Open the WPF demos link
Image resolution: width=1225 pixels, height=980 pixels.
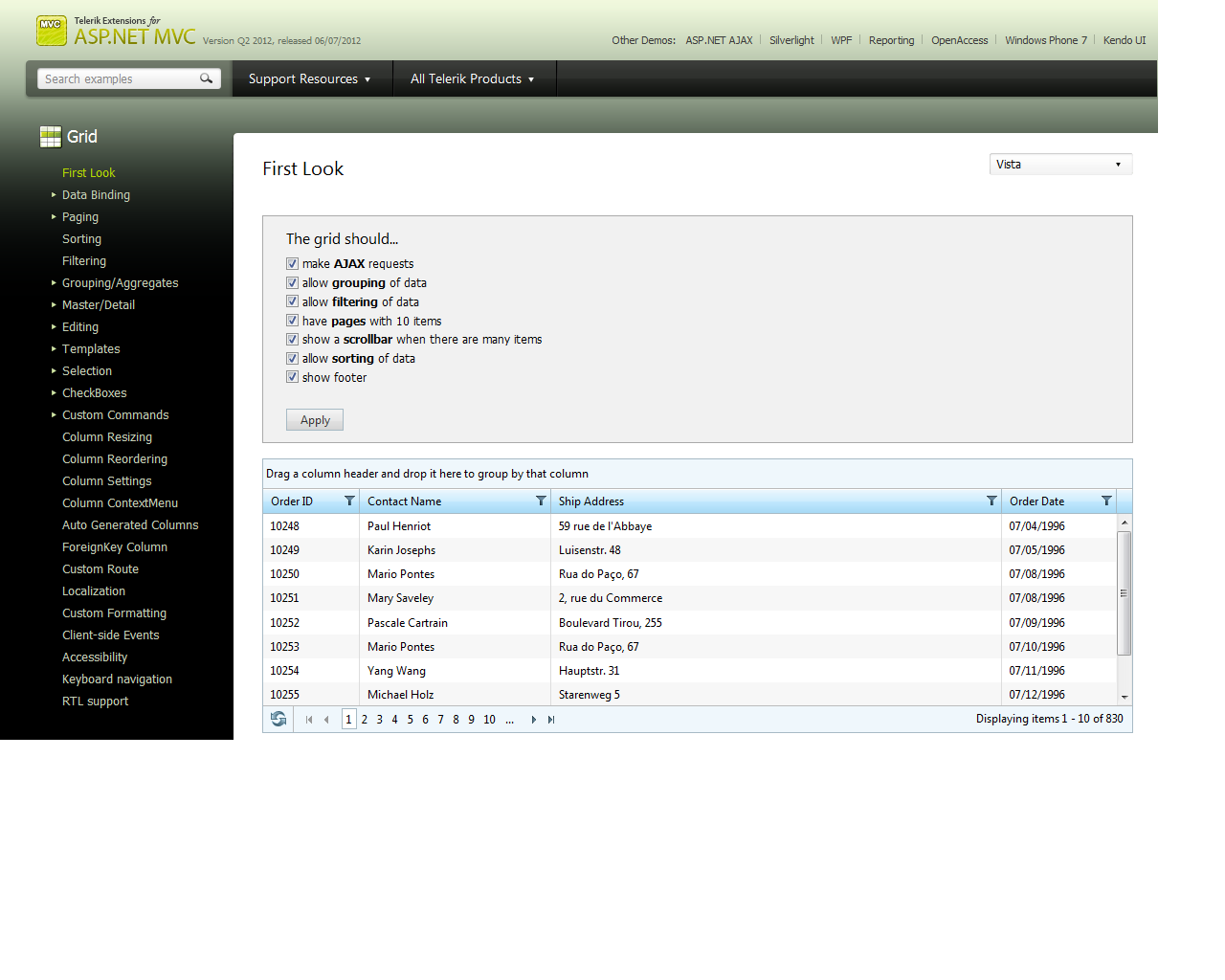click(841, 40)
